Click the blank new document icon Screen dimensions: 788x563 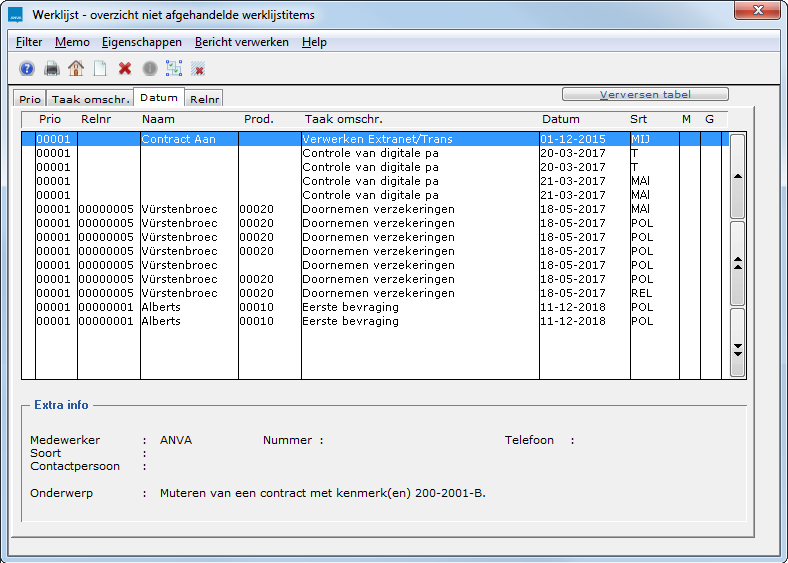[x=100, y=69]
